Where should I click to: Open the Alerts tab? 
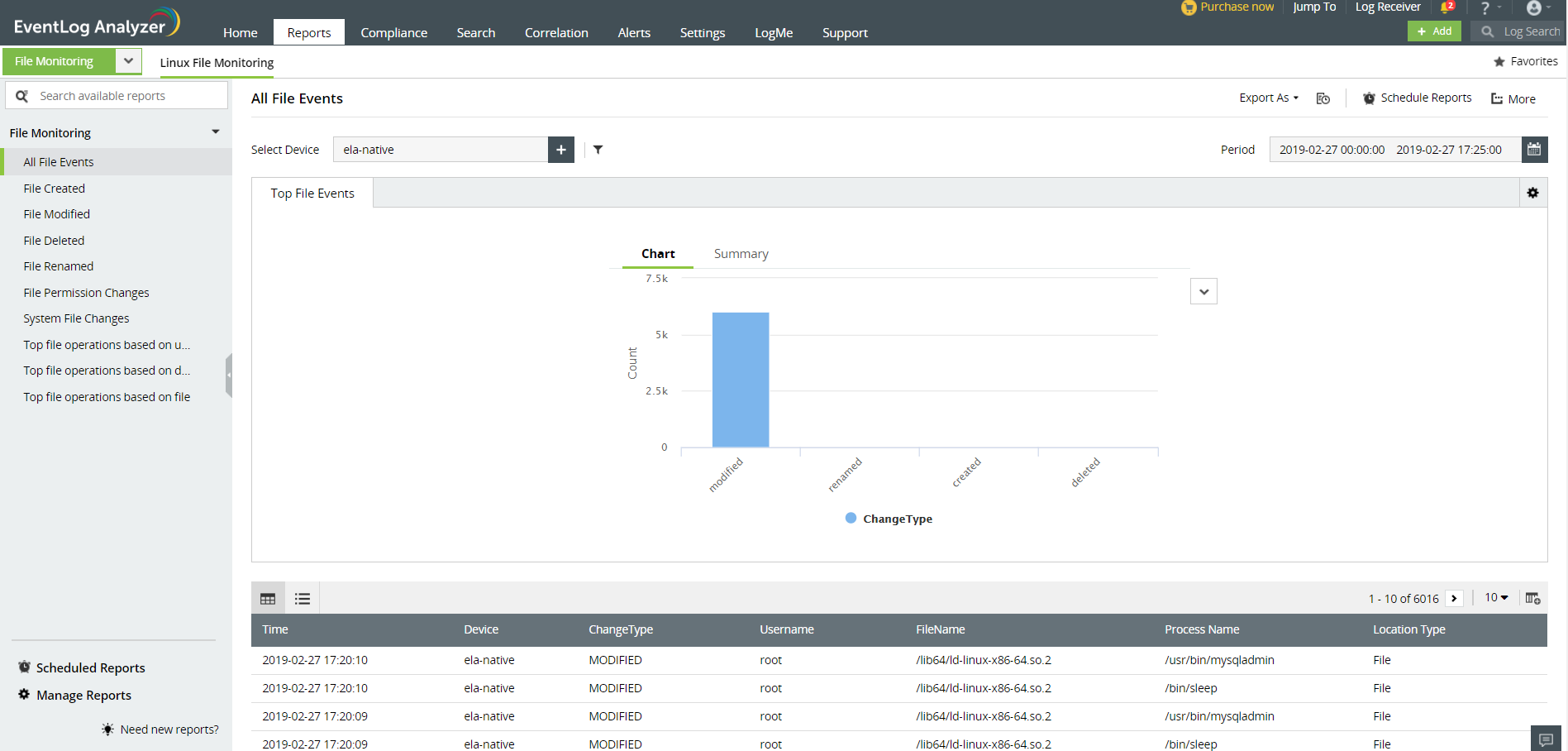click(x=634, y=32)
